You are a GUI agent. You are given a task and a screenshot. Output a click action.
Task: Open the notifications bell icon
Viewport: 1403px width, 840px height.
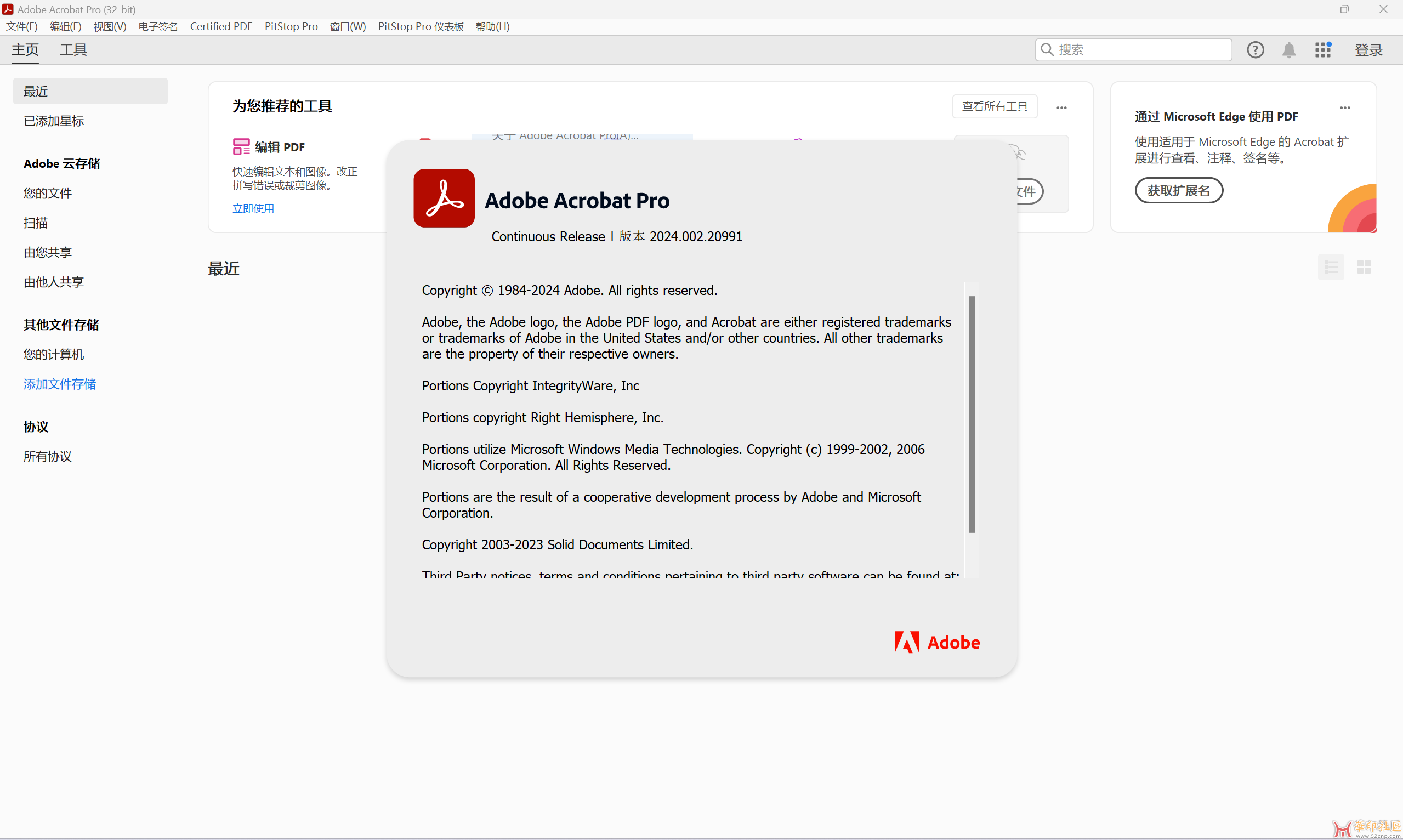1288,50
